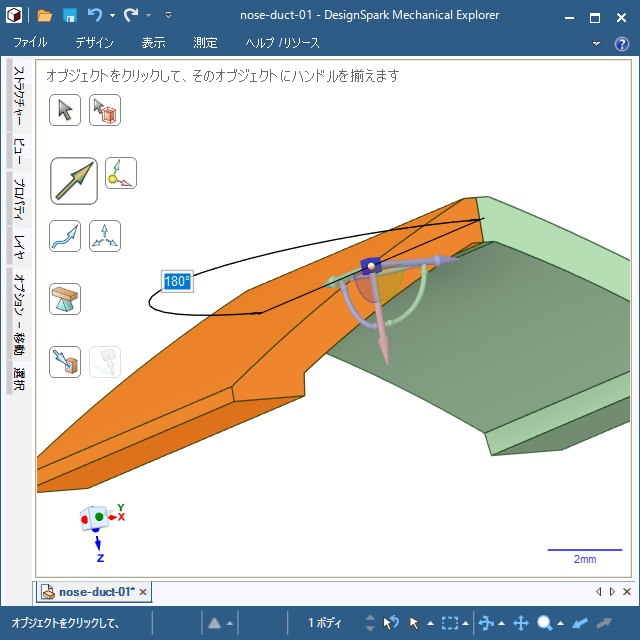Image resolution: width=640 pixels, height=640 pixels.
Task: Expand the zoom options dropdown in status bar
Action: coord(561,624)
